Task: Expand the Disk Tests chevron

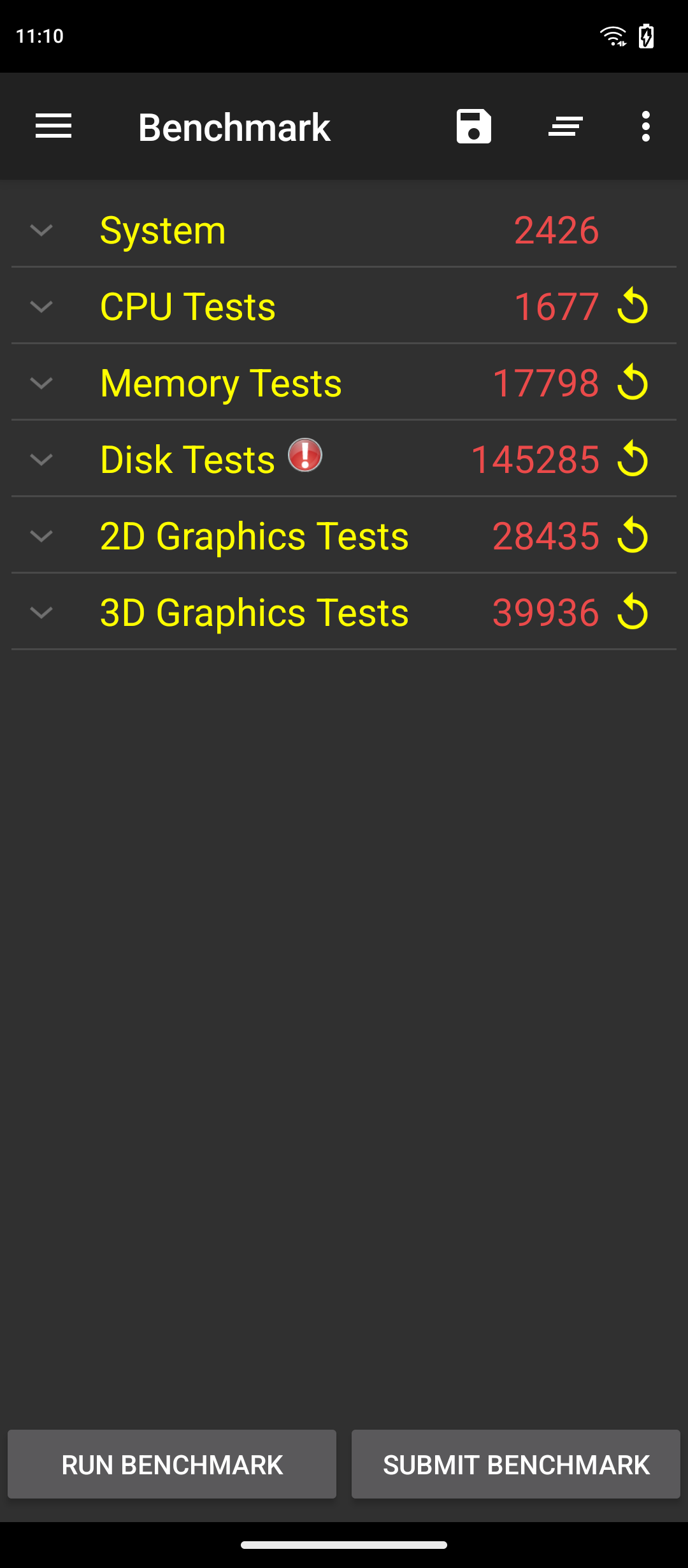Action: coord(41,460)
